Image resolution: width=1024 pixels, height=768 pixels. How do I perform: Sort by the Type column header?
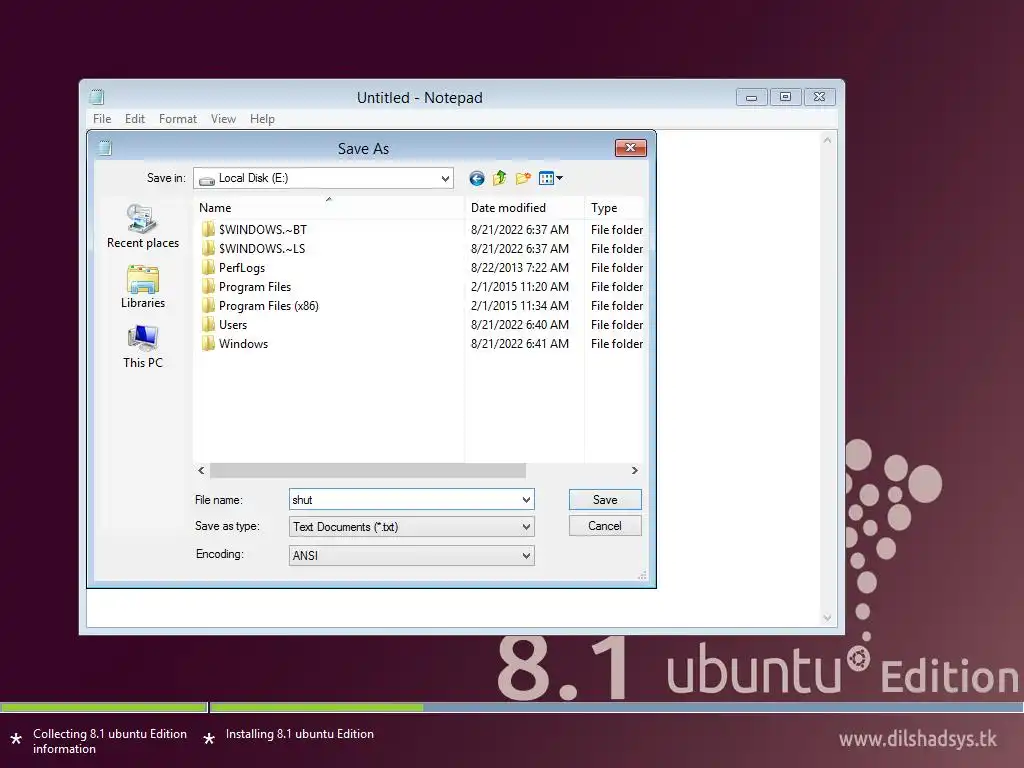coord(614,208)
